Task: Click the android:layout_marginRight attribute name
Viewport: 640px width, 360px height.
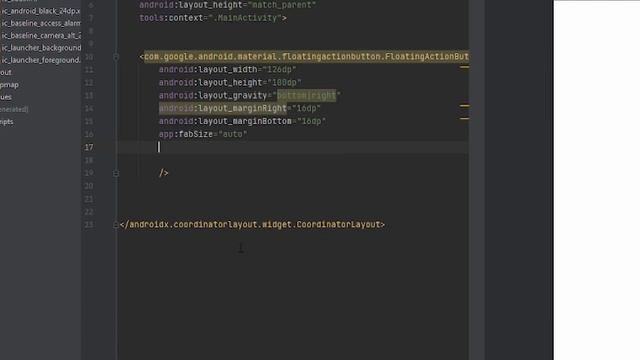Action: (x=223, y=108)
